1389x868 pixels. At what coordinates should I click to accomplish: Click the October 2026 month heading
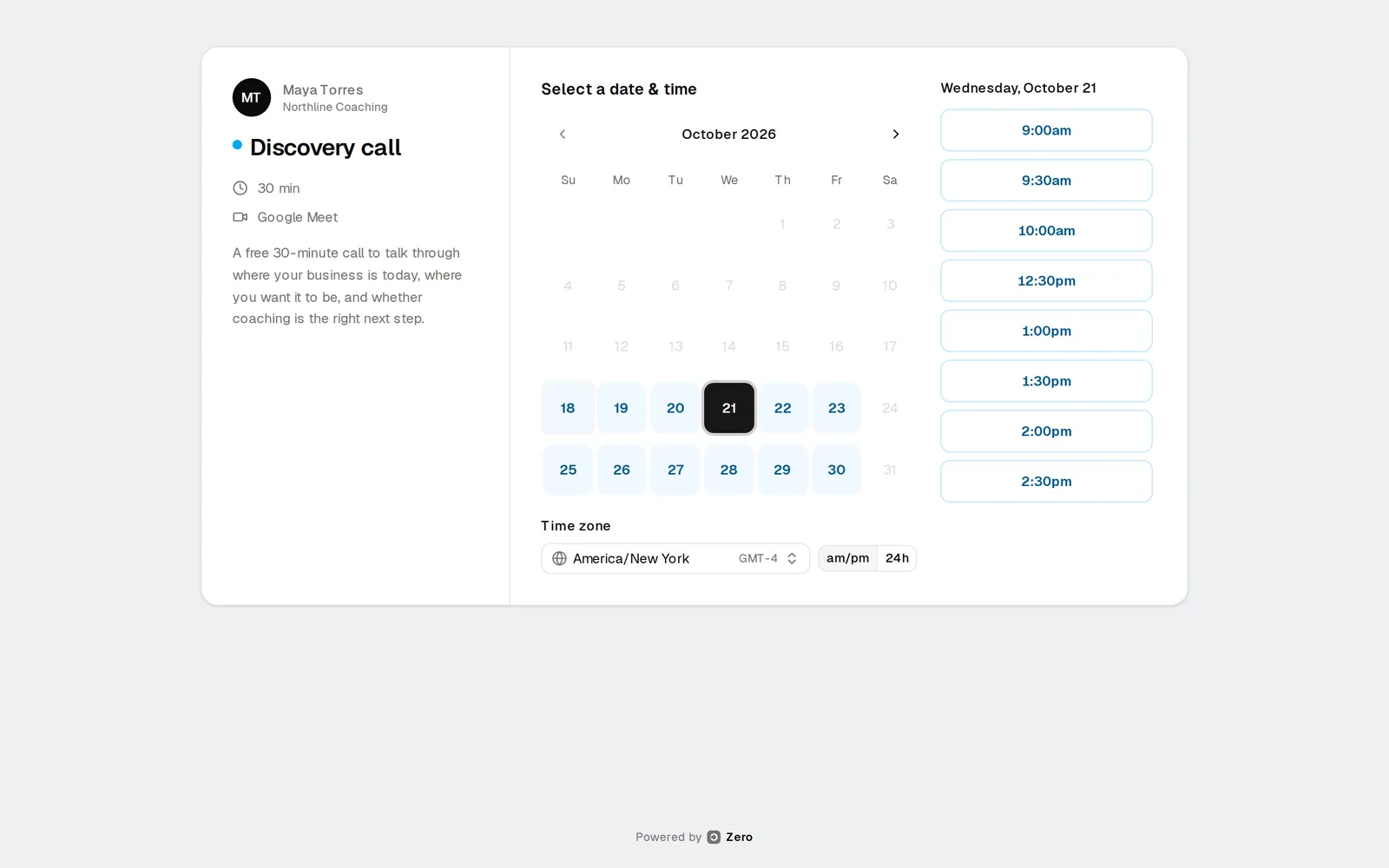(729, 134)
